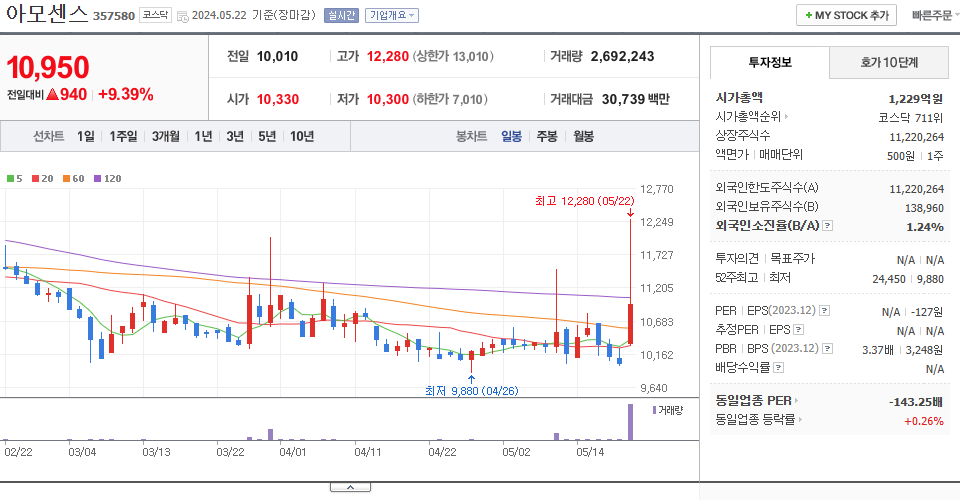Click 코스닥 711위 rank value
This screenshot has width=960, height=500.
coord(911,118)
